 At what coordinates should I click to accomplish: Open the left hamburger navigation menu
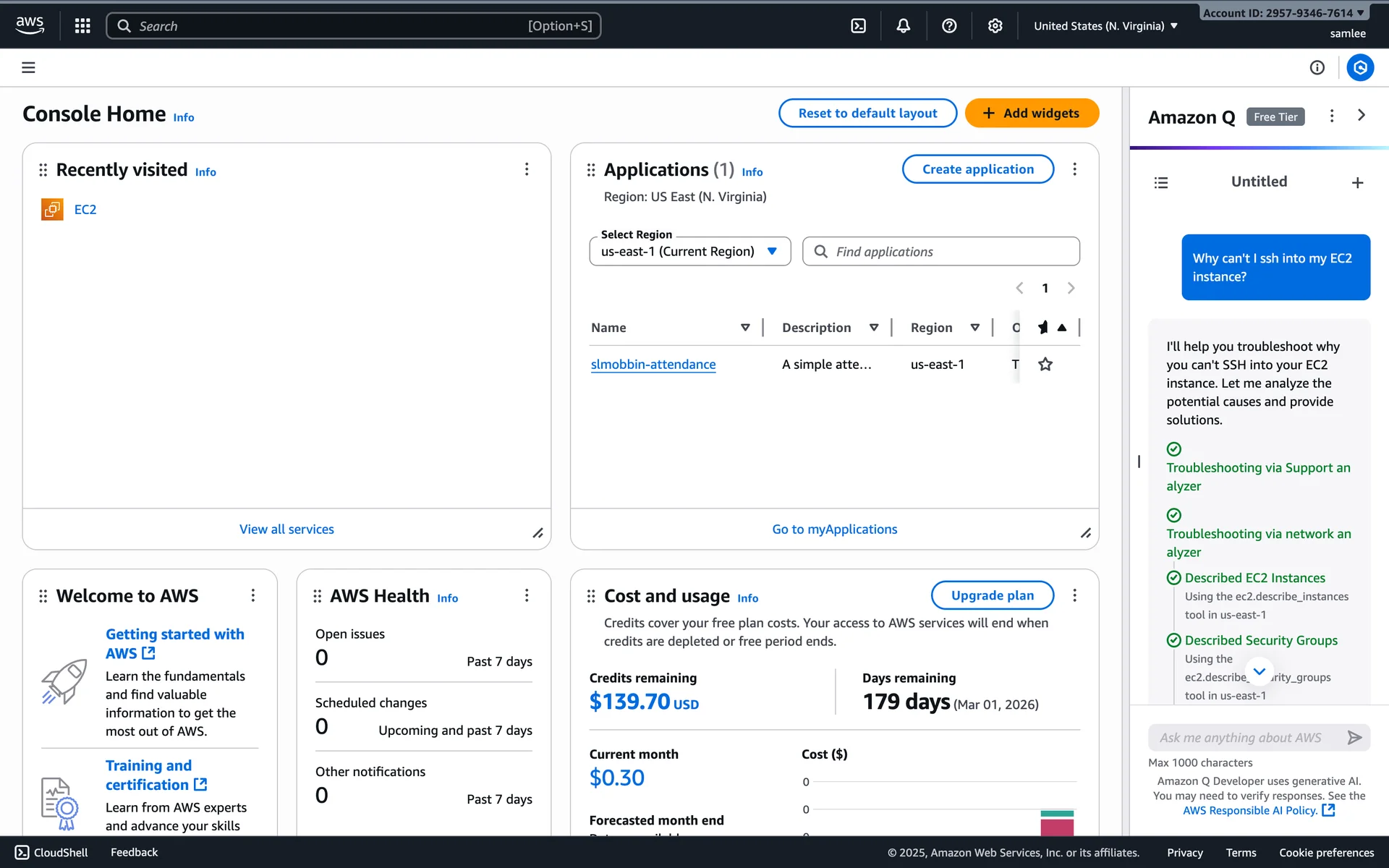(x=28, y=67)
